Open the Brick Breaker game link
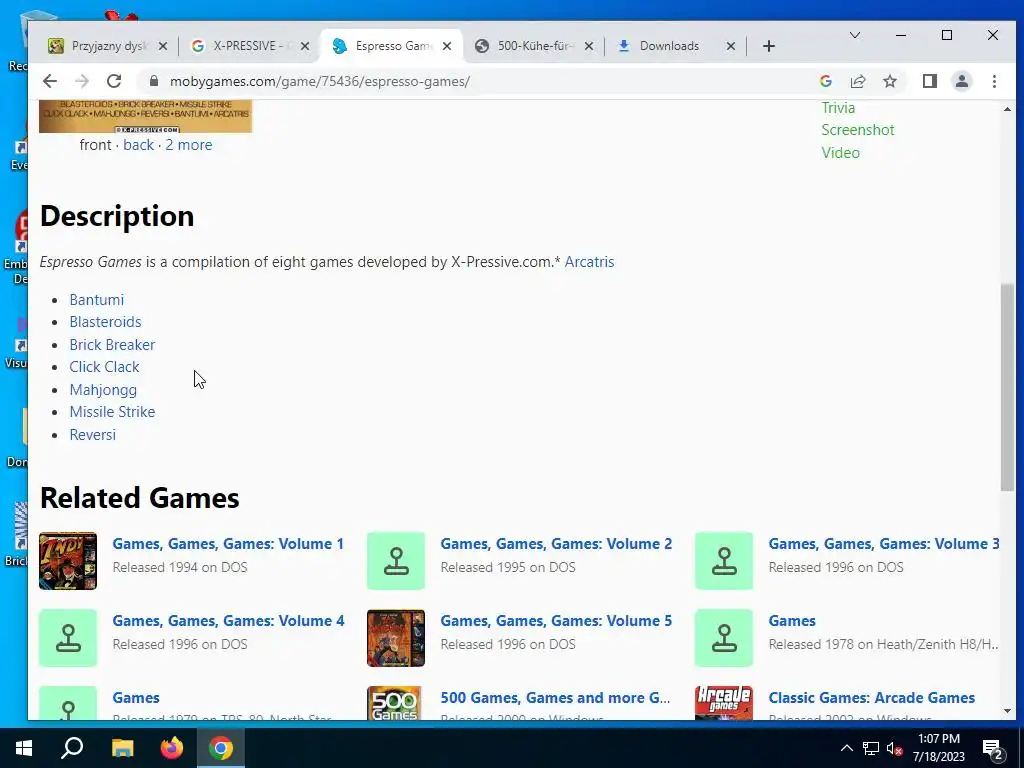Image resolution: width=1024 pixels, height=768 pixels. pos(112,345)
